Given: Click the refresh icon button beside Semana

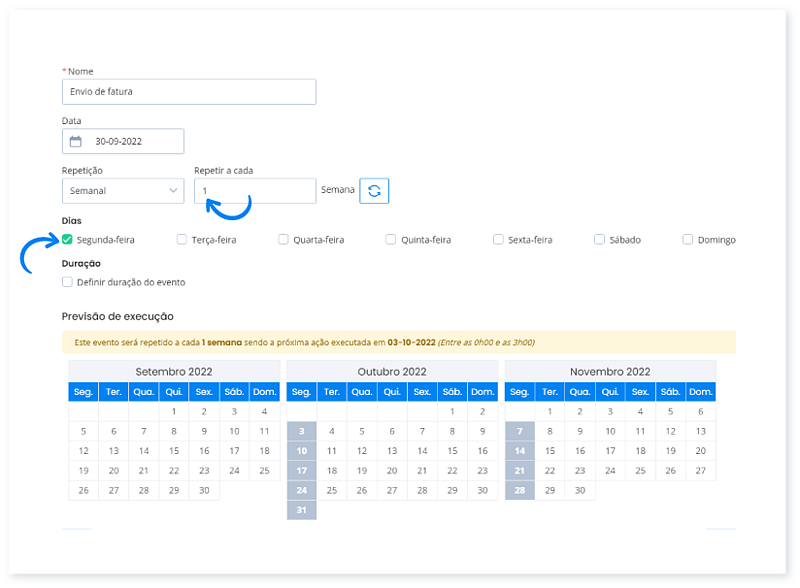Looking at the screenshot, I should [x=374, y=190].
